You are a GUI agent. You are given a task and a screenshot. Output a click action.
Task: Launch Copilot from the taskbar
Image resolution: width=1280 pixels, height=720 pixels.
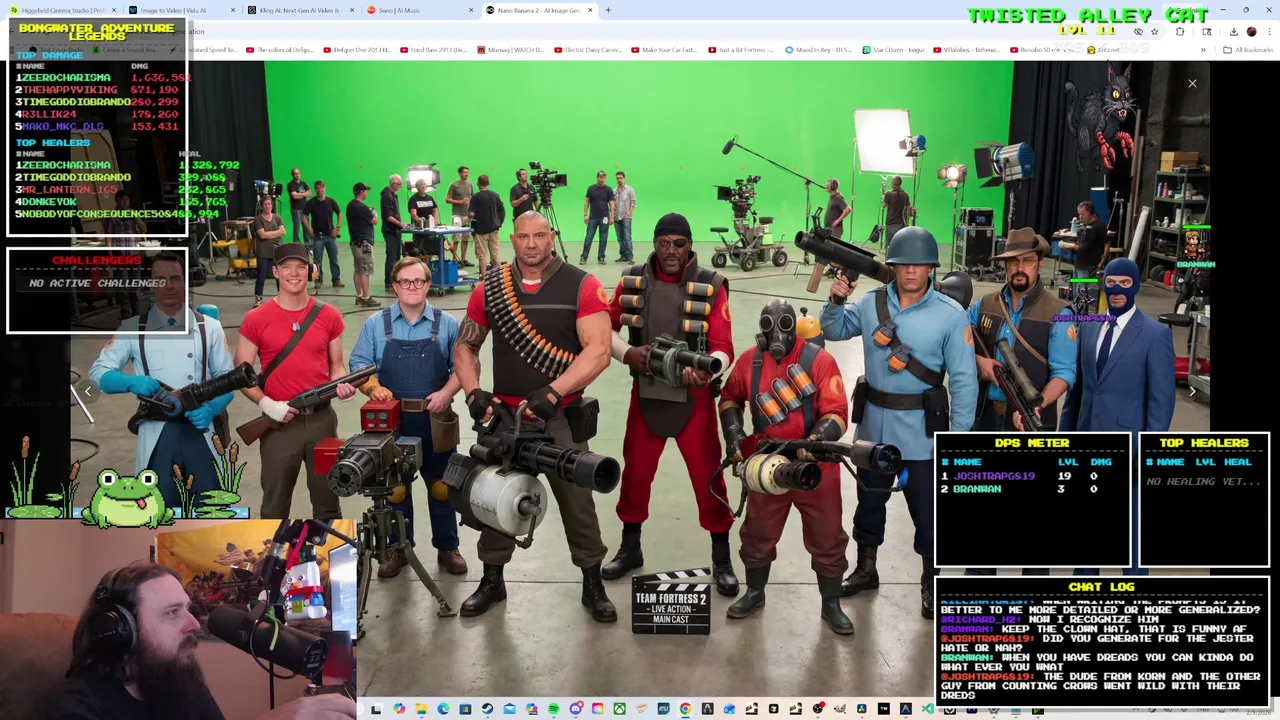399,709
